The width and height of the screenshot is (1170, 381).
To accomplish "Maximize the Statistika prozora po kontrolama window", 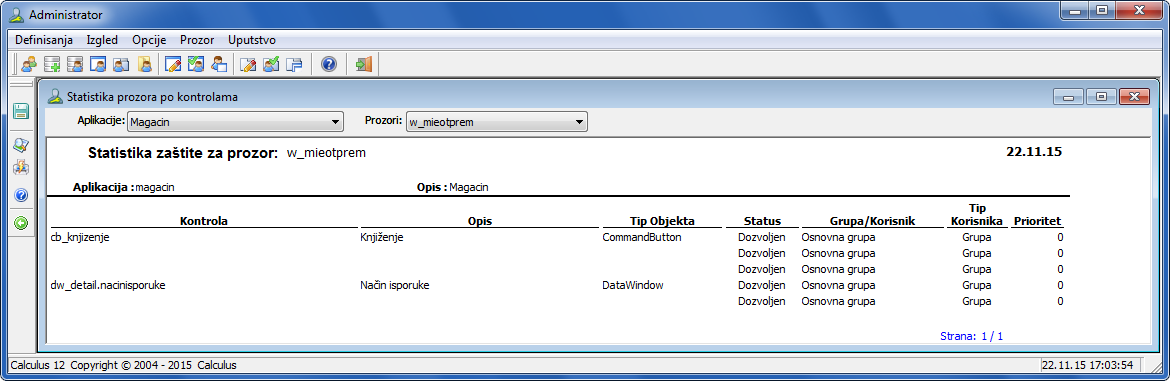I will coord(1101,96).
